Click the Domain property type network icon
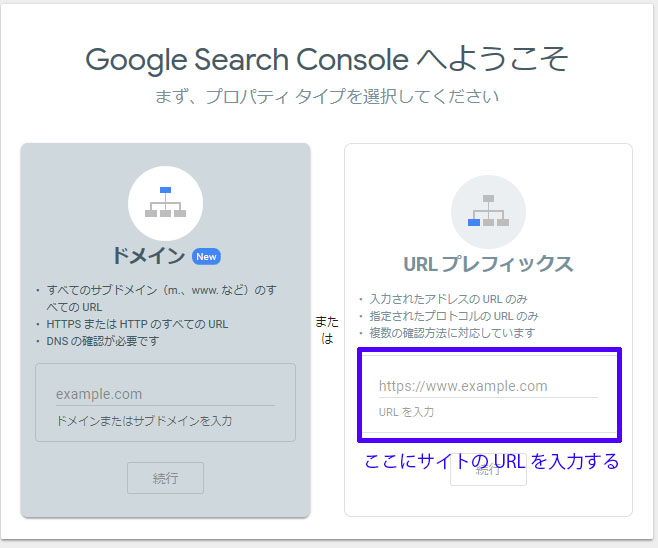This screenshot has height=548, width=658. 165,203
